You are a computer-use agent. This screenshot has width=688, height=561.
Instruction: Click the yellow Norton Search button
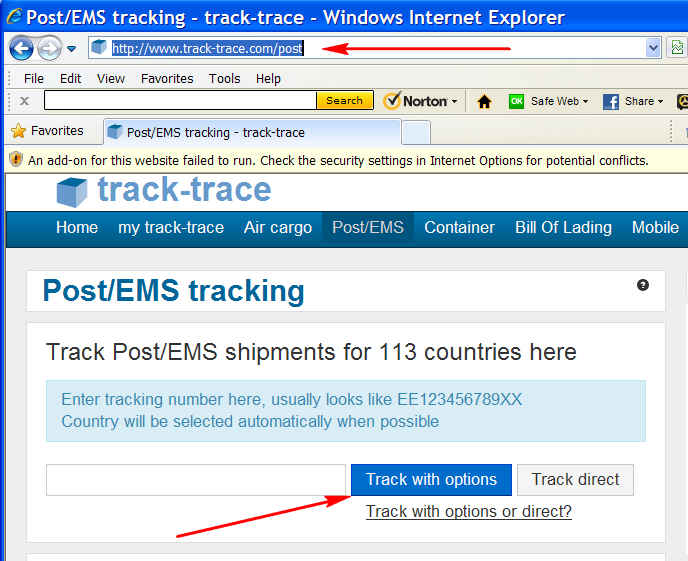pos(344,100)
